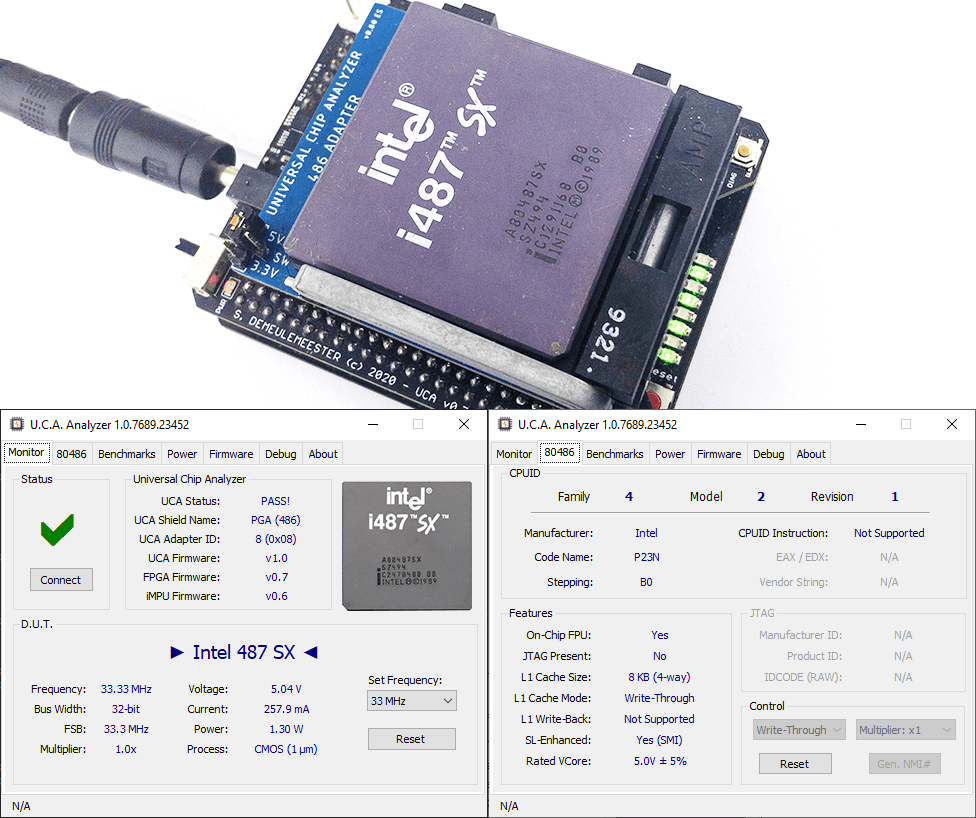Open the Firmware tab in left window
The width and height of the screenshot is (976, 818).
(x=231, y=454)
